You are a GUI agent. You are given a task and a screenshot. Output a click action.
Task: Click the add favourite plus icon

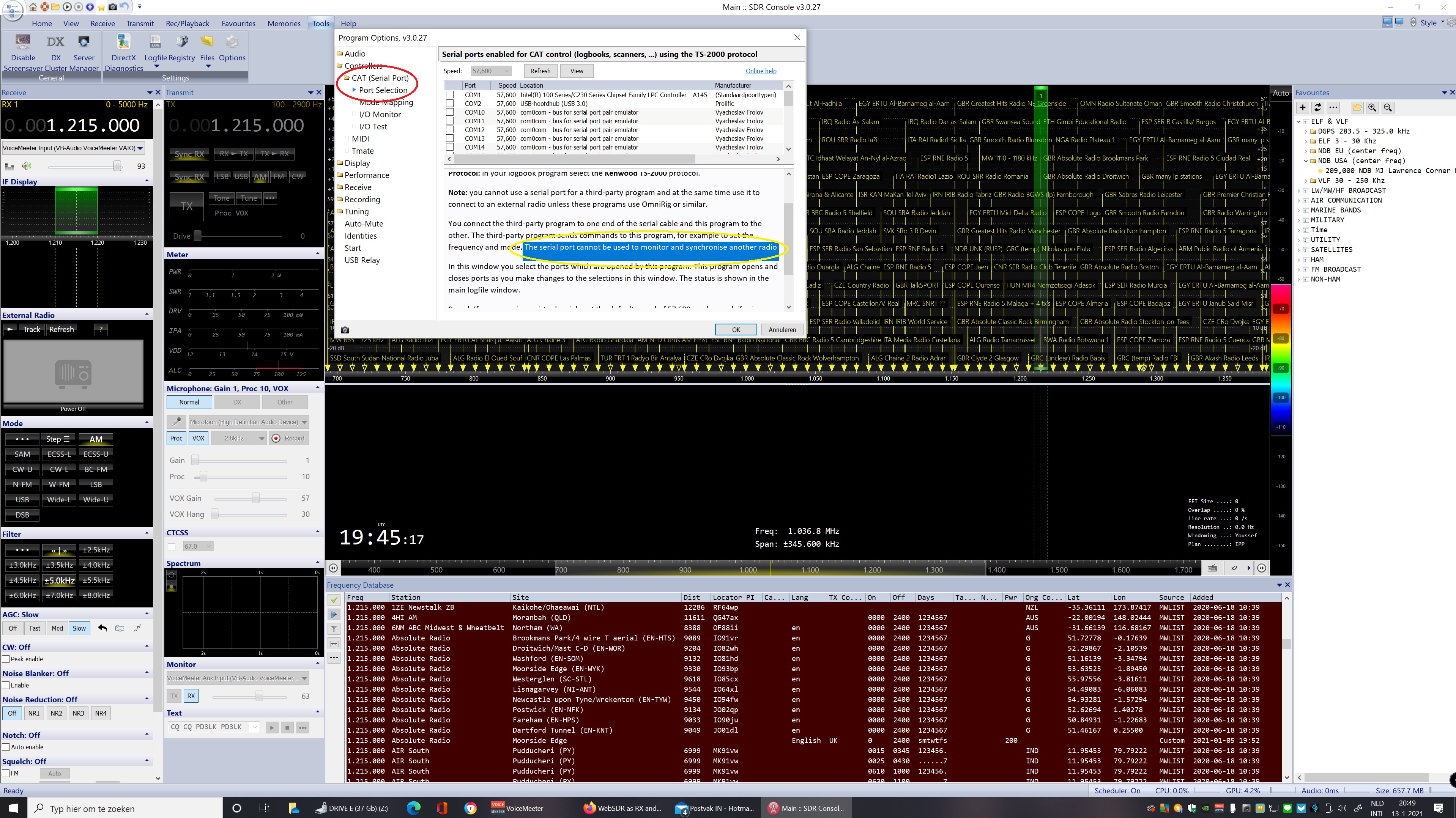pyautogui.click(x=1302, y=107)
